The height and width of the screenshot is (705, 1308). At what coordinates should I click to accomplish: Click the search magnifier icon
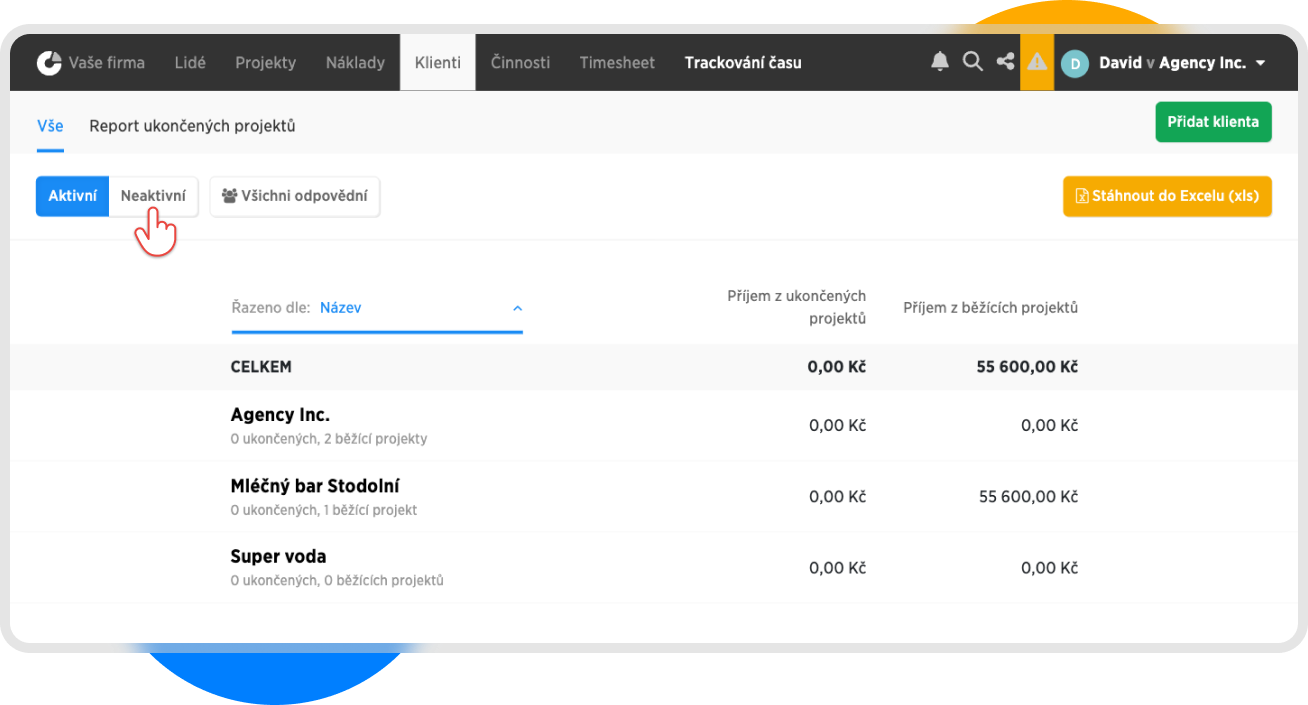click(972, 62)
